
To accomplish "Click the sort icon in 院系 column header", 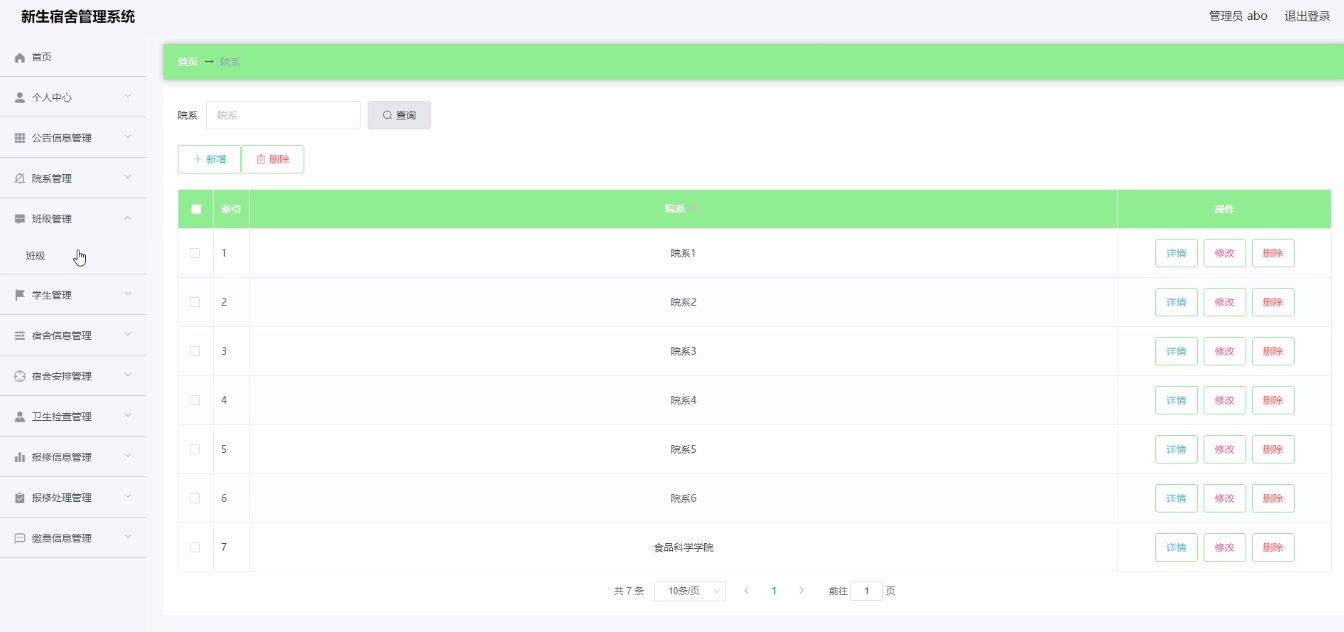I will [x=693, y=209].
